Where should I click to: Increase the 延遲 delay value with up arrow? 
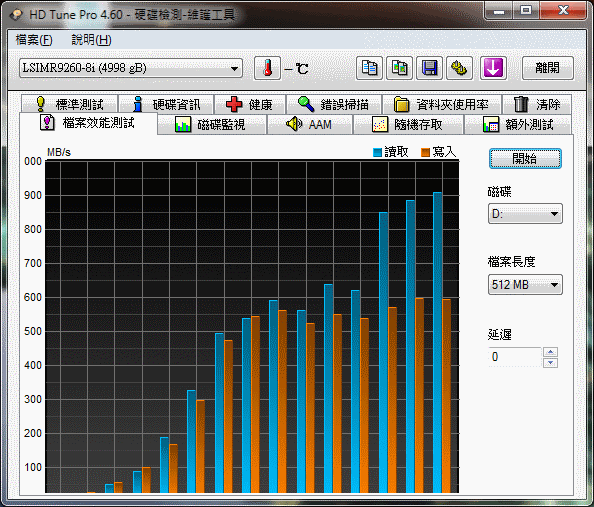[550, 352]
